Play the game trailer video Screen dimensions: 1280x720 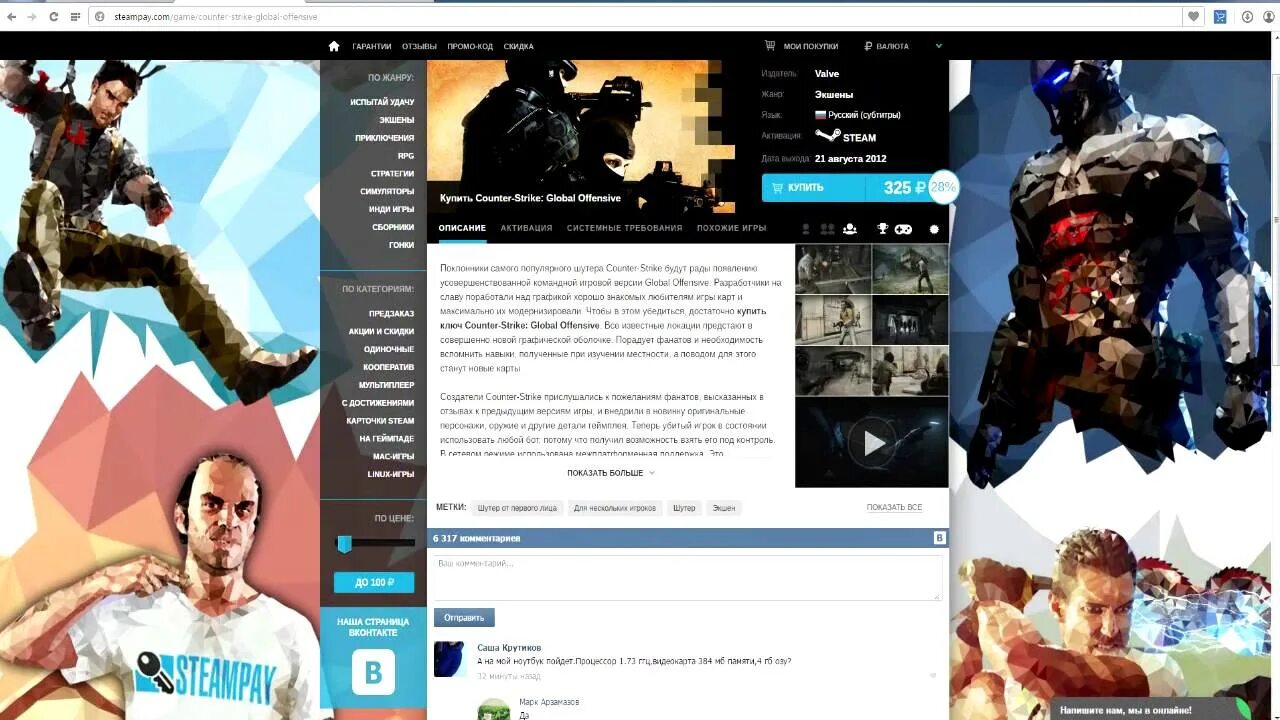pyautogui.click(x=873, y=443)
